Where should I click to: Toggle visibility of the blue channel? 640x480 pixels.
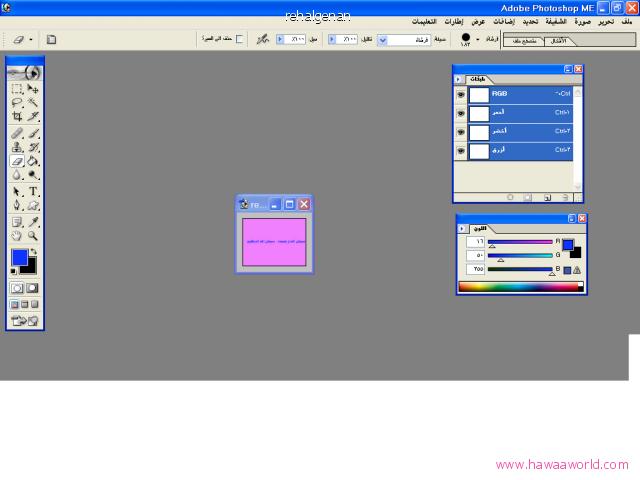[461, 150]
